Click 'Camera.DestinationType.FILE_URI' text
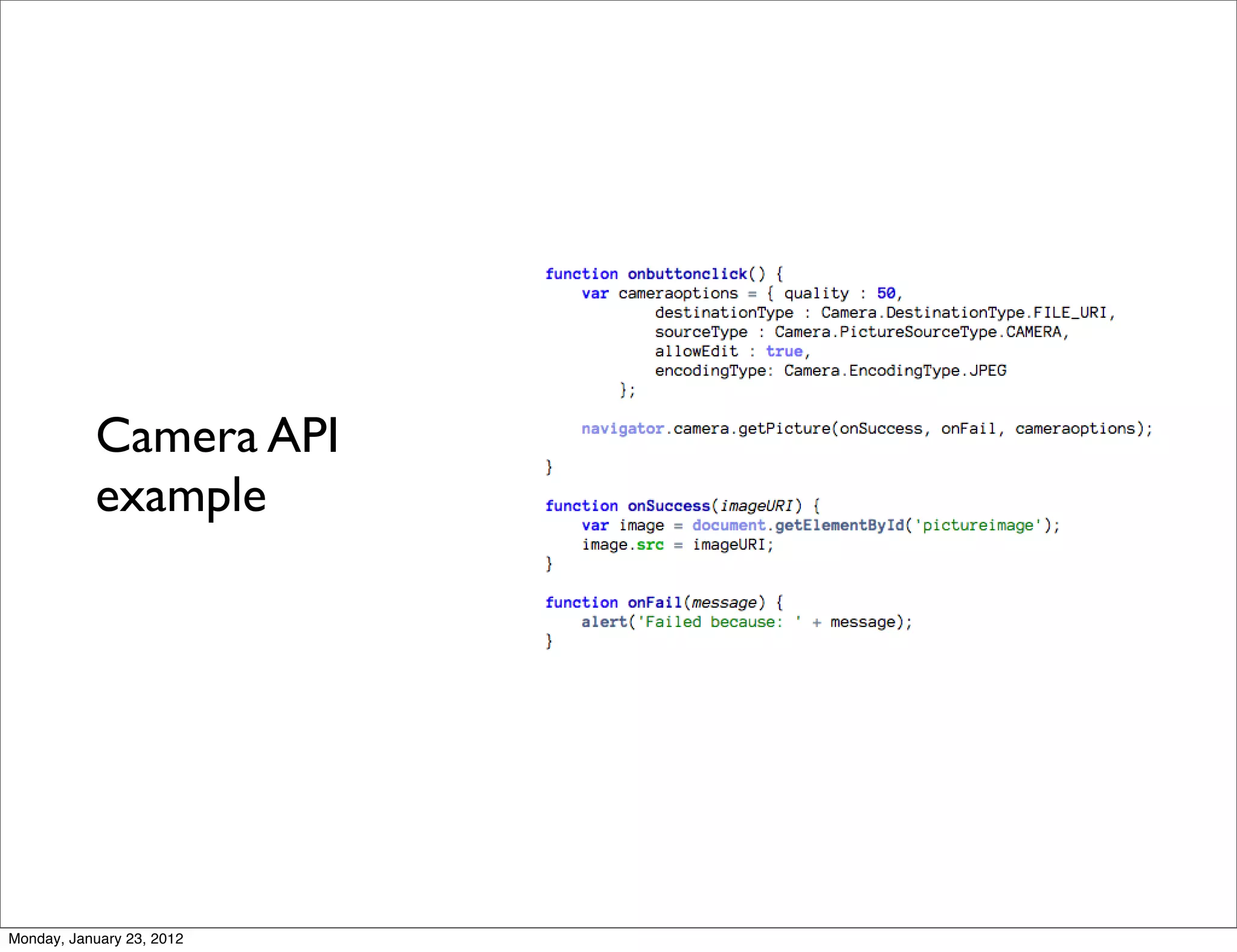Screen dimensions: 1237x952 (x=964, y=313)
